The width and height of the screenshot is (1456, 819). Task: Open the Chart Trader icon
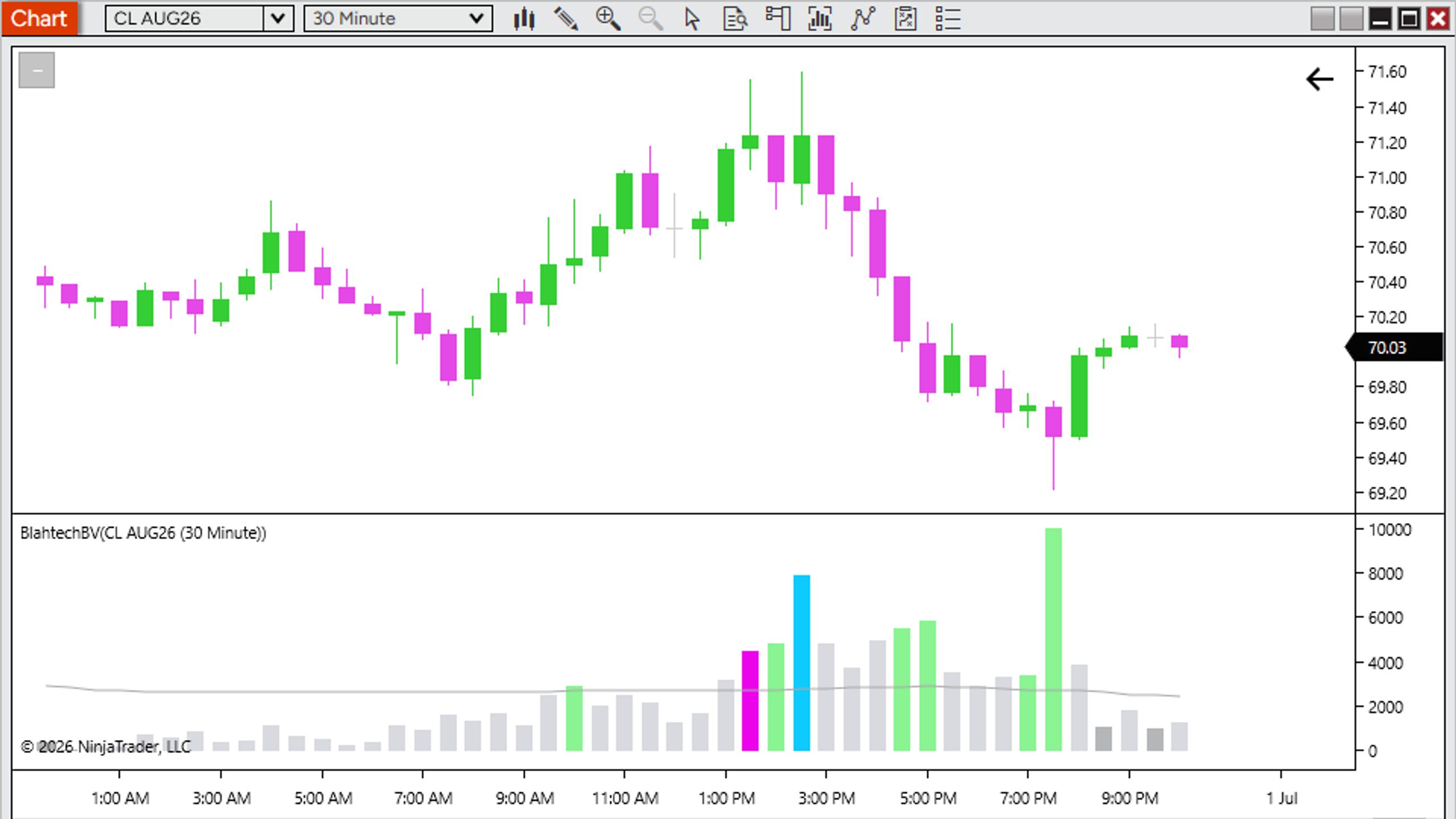(x=777, y=19)
